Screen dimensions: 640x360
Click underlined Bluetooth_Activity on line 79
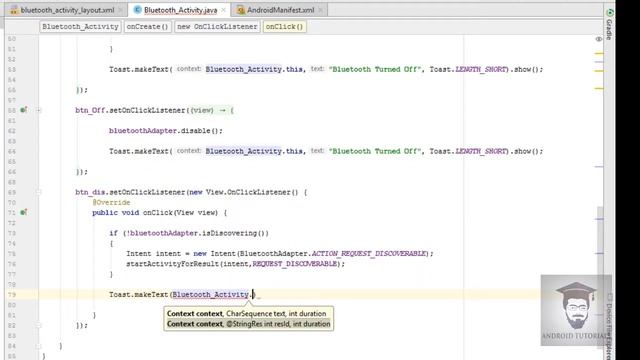pos(211,294)
